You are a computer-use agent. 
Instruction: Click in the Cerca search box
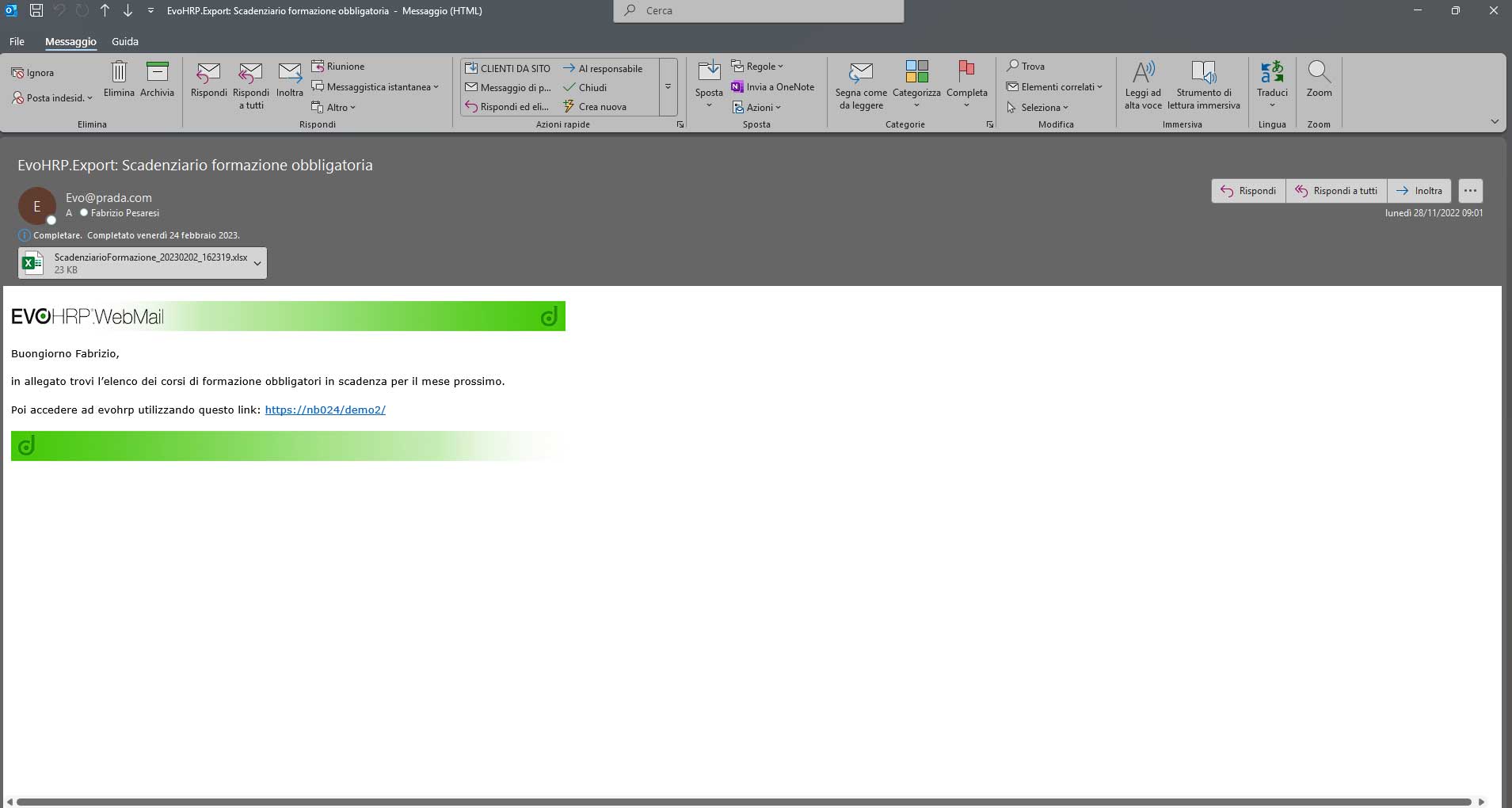pyautogui.click(x=758, y=11)
